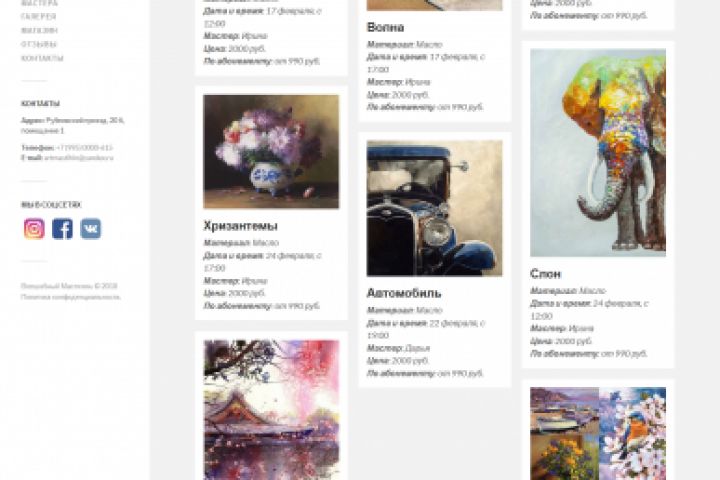Open the Instagram social icon
Image resolution: width=720 pixels, height=480 pixels.
click(x=34, y=229)
